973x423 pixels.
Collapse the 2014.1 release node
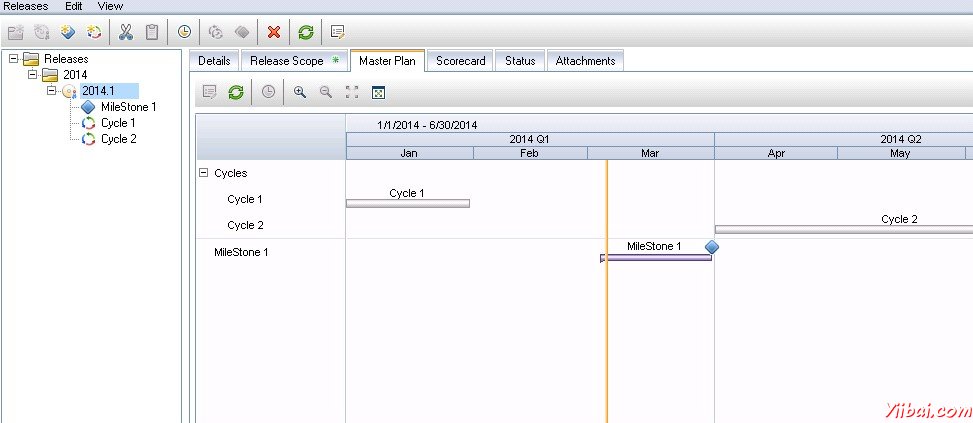point(50,91)
